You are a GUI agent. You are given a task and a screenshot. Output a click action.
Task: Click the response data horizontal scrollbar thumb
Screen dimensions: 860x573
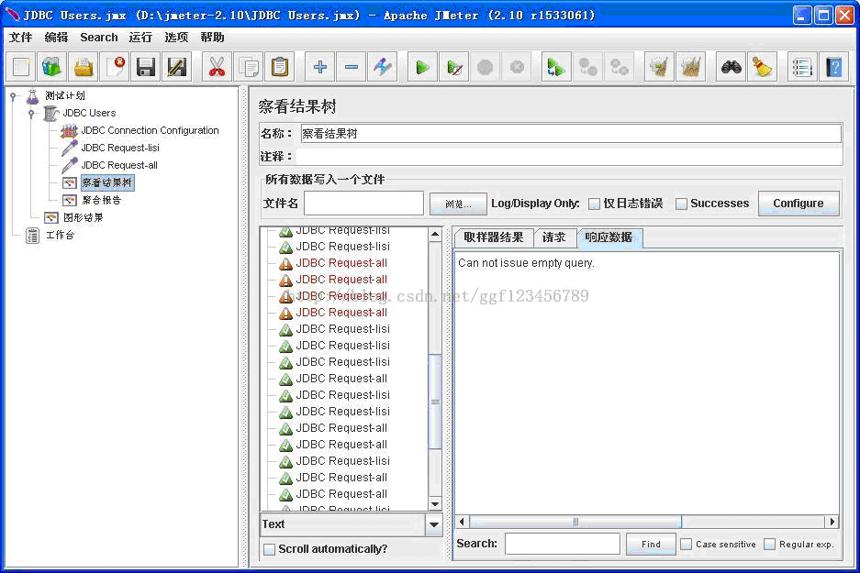pos(575,521)
